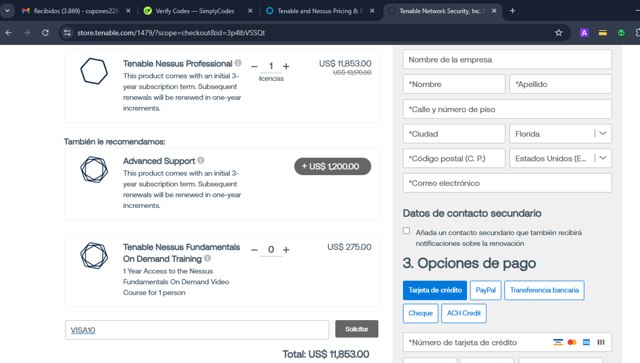Increase On Demand Training quantity

coord(286,249)
